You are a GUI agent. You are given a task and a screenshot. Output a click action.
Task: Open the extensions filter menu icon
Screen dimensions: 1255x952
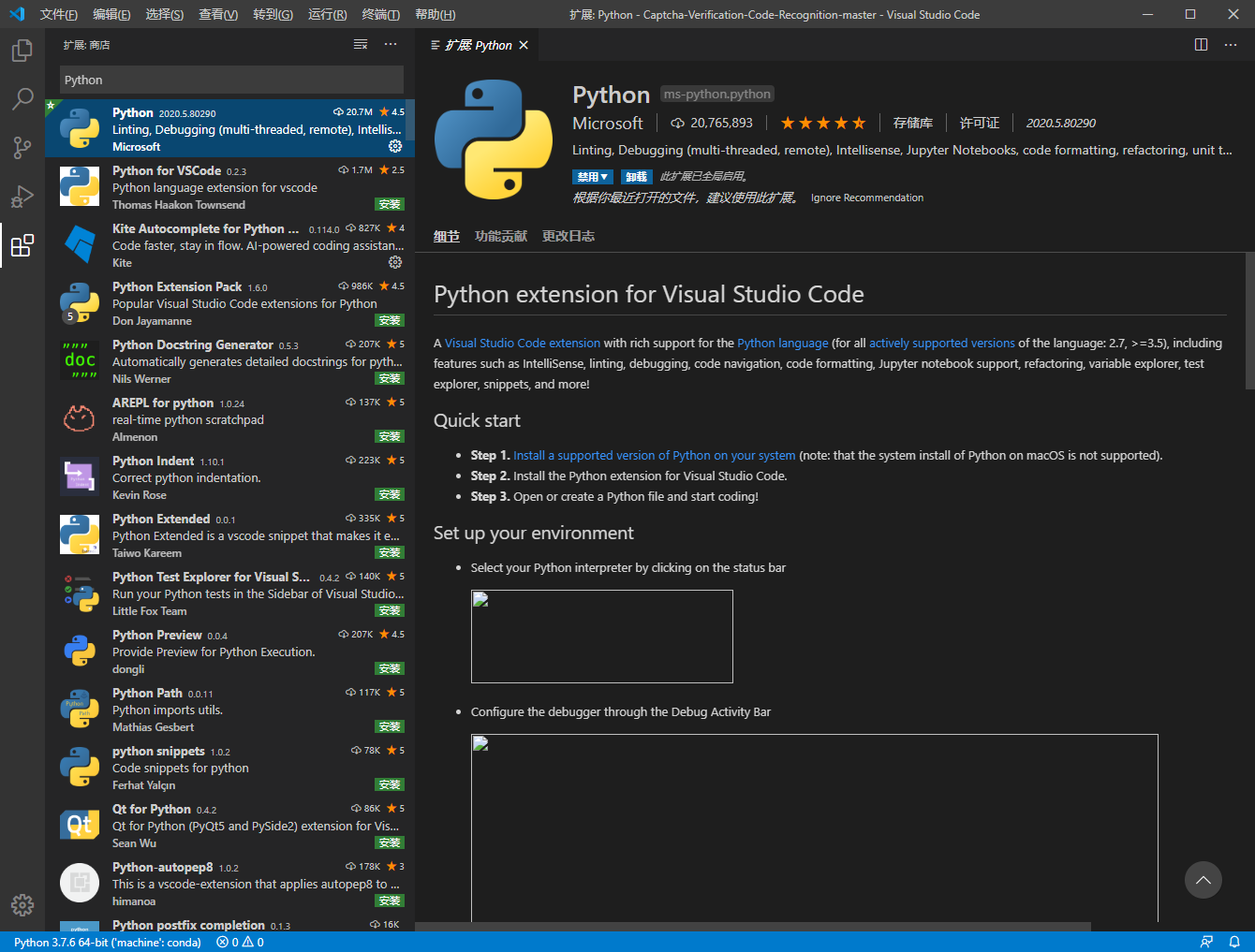(x=360, y=43)
